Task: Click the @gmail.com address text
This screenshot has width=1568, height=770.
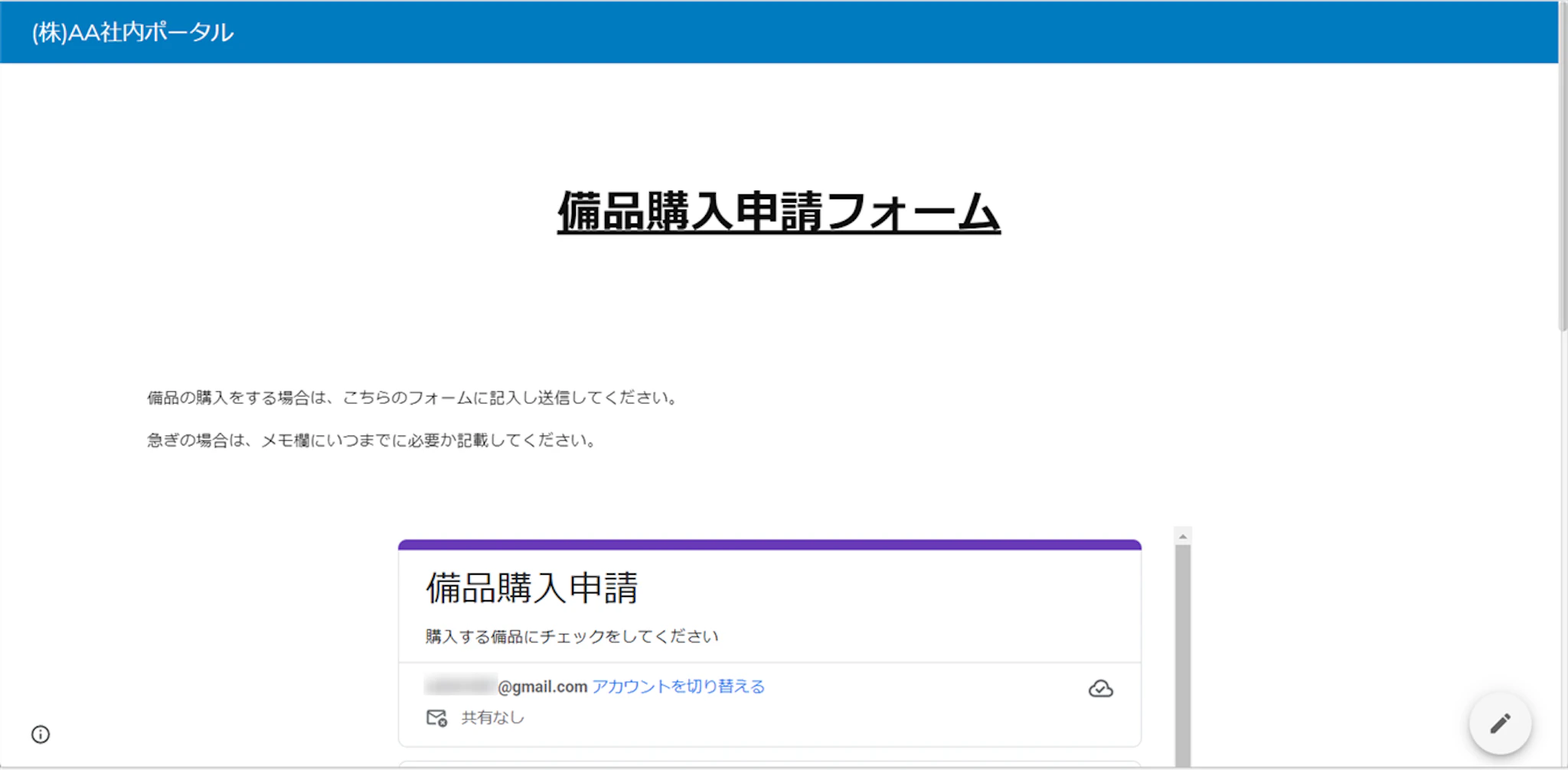Action: [542, 687]
